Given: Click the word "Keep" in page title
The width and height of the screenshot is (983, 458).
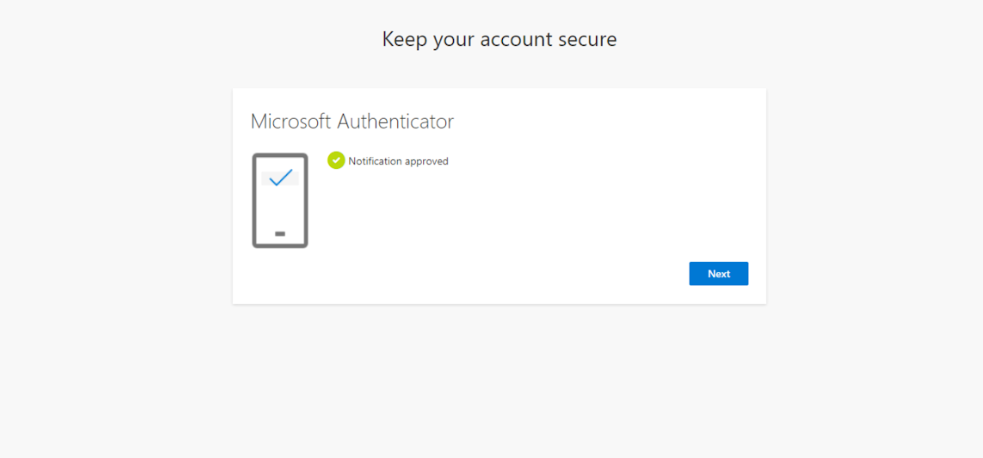Looking at the screenshot, I should click(403, 40).
